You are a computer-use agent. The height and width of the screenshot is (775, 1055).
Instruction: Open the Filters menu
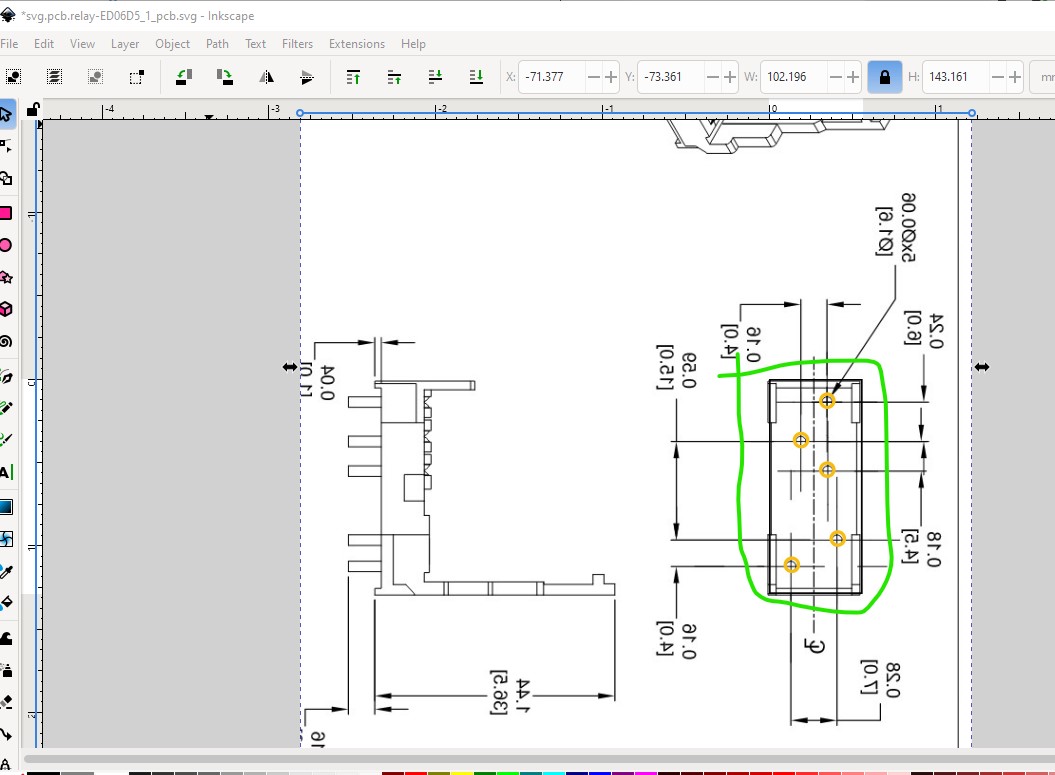click(297, 44)
